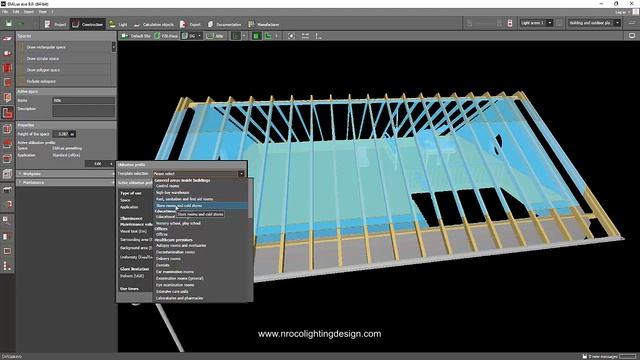Switch to the Light mode tab
The height and width of the screenshot is (360, 640).
click(118, 24)
